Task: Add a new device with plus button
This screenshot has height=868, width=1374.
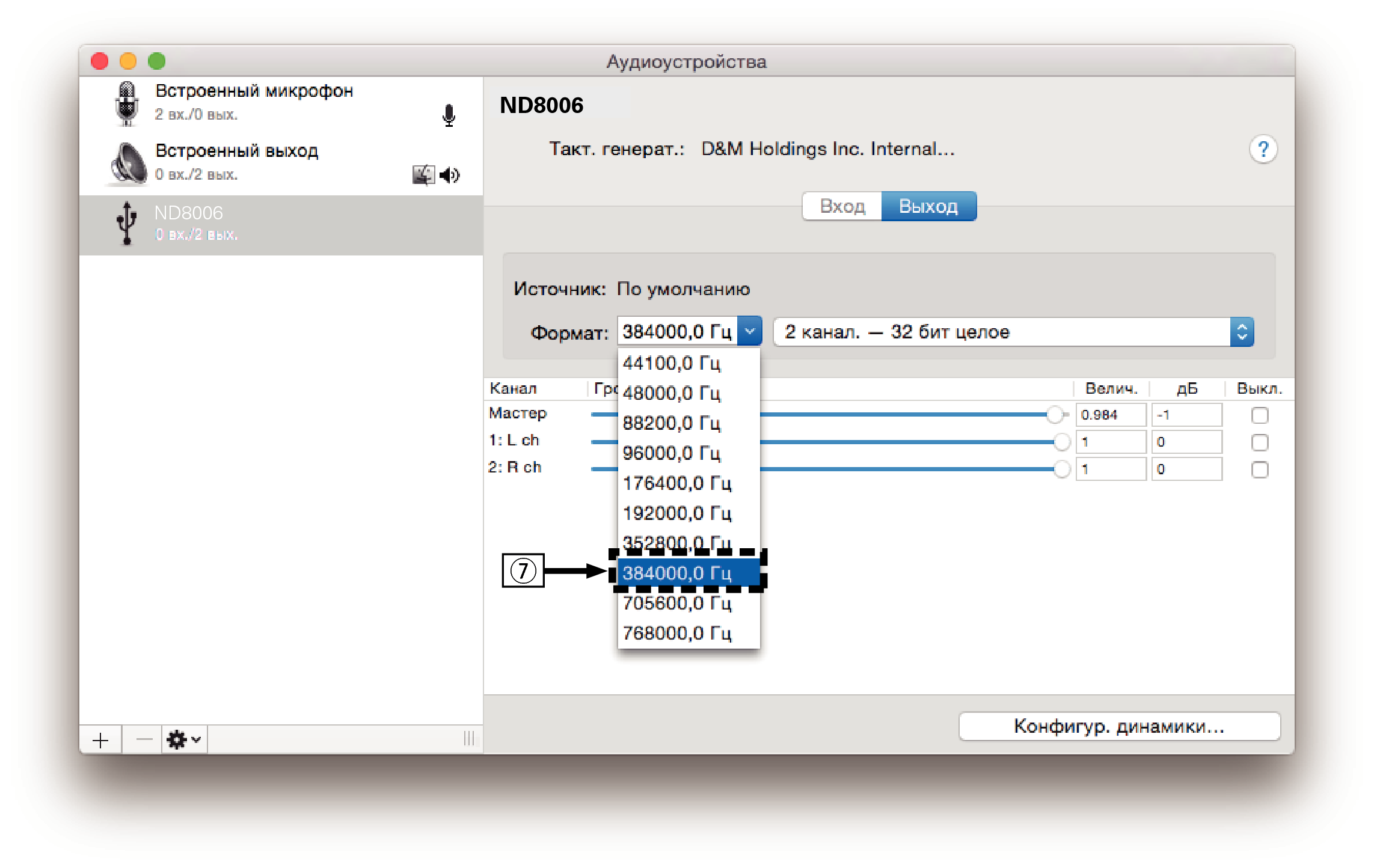Action: [x=100, y=740]
